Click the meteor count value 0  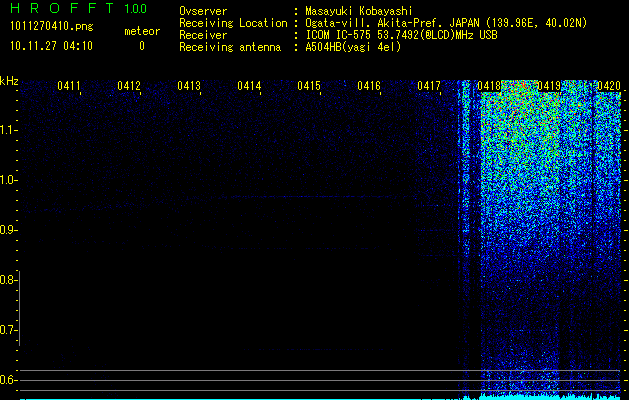tap(142, 46)
